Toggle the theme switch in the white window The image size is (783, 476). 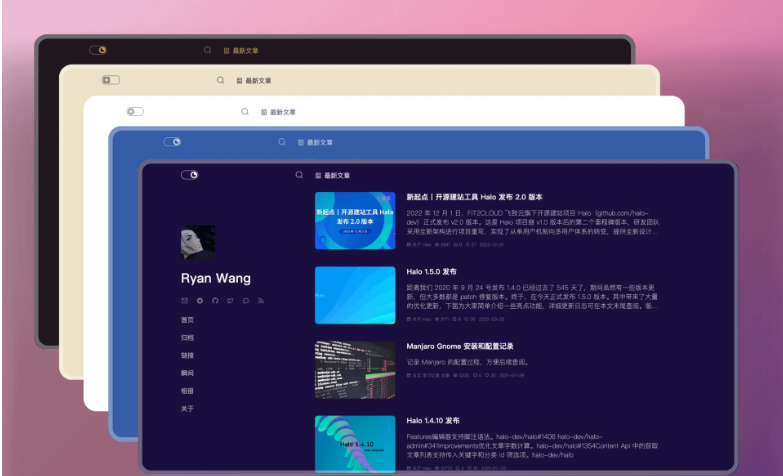coord(135,111)
